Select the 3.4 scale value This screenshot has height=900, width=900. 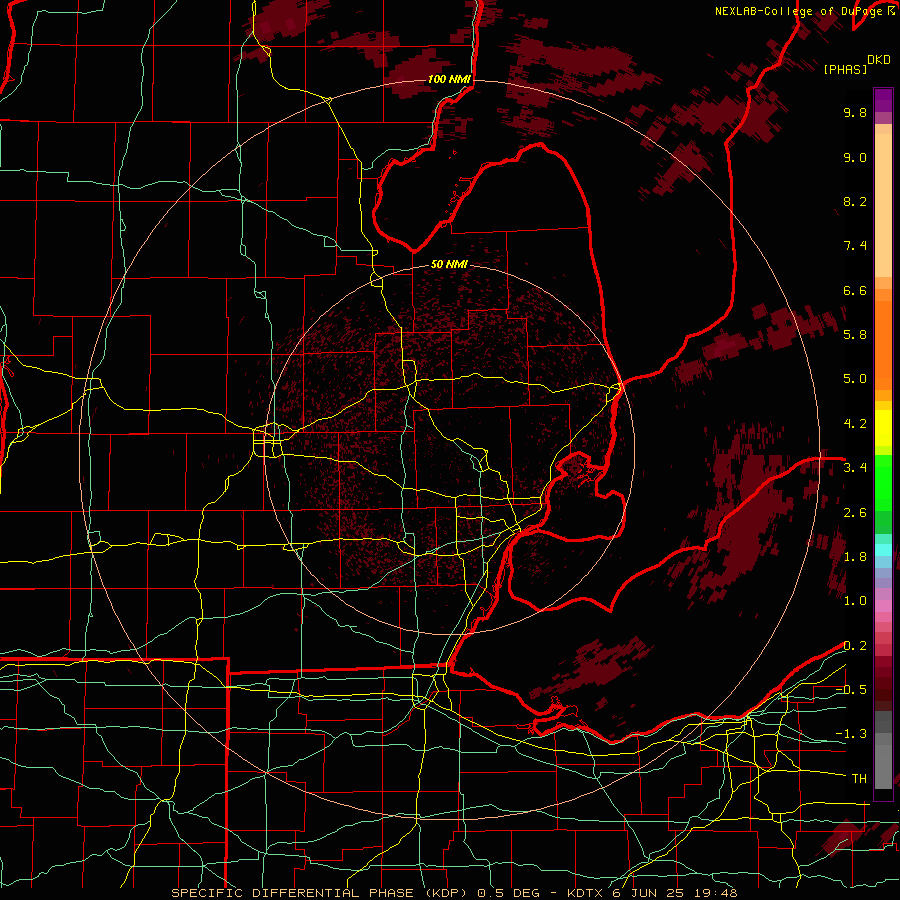point(855,468)
